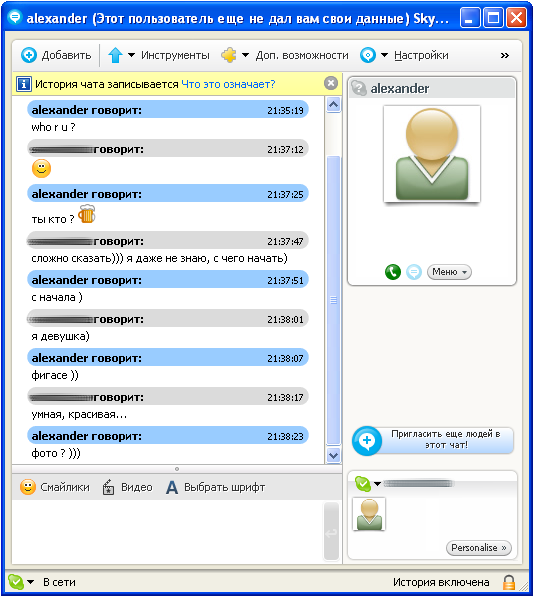Click the Доп. возможности puzzle icon
The image size is (533, 596).
tap(228, 55)
